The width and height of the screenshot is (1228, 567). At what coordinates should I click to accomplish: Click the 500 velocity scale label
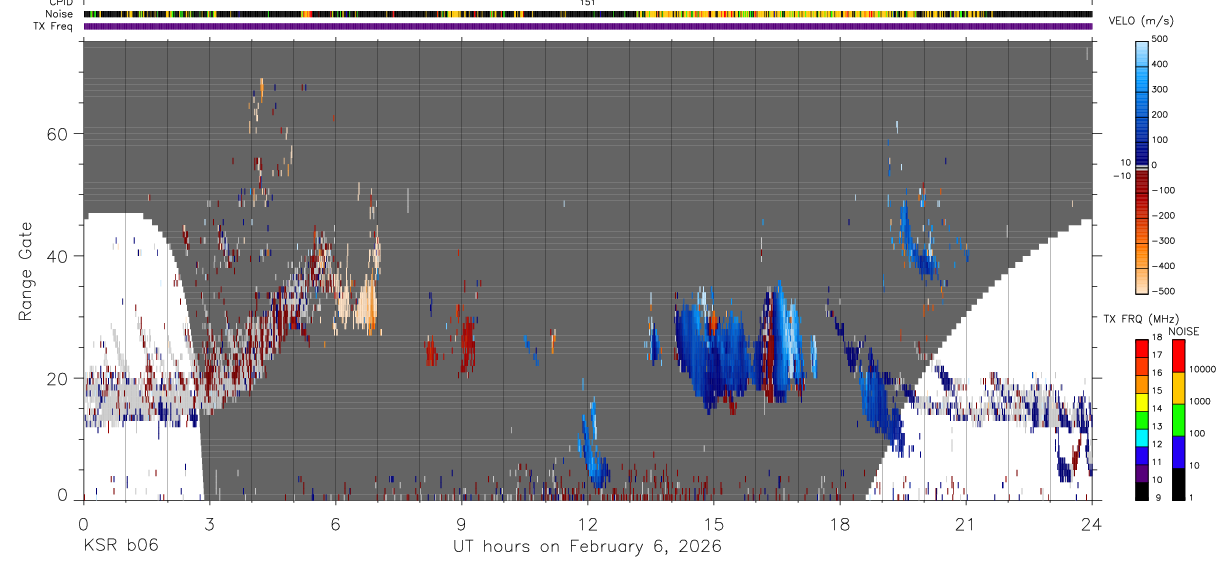point(1161,39)
